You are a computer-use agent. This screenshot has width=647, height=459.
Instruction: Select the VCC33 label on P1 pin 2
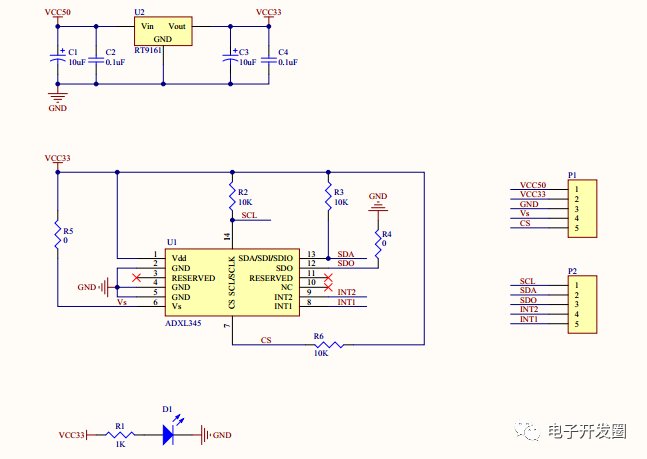(x=533, y=194)
